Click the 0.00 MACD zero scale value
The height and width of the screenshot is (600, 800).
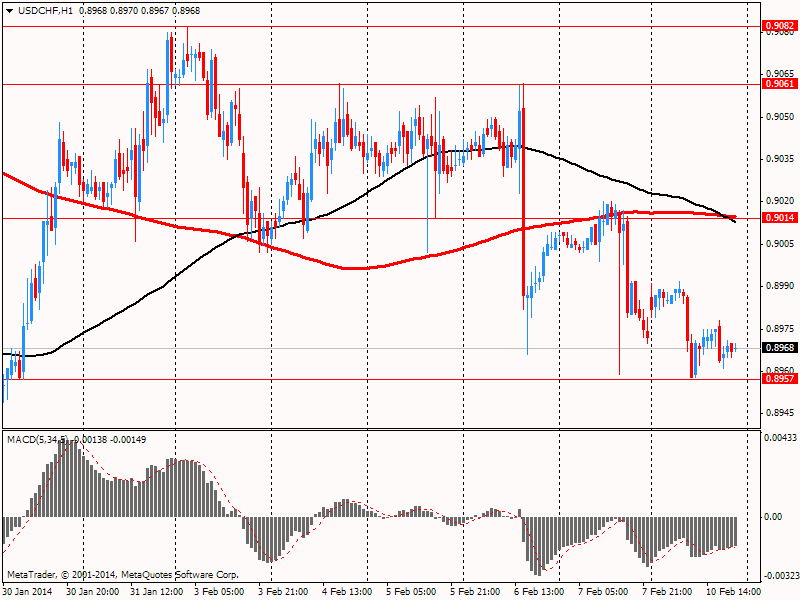click(773, 517)
